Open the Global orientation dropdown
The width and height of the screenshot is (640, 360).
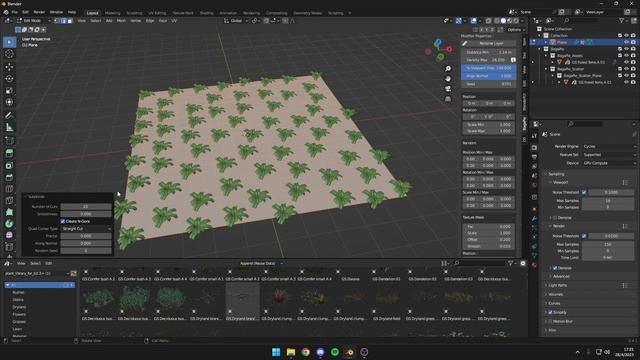coord(236,20)
